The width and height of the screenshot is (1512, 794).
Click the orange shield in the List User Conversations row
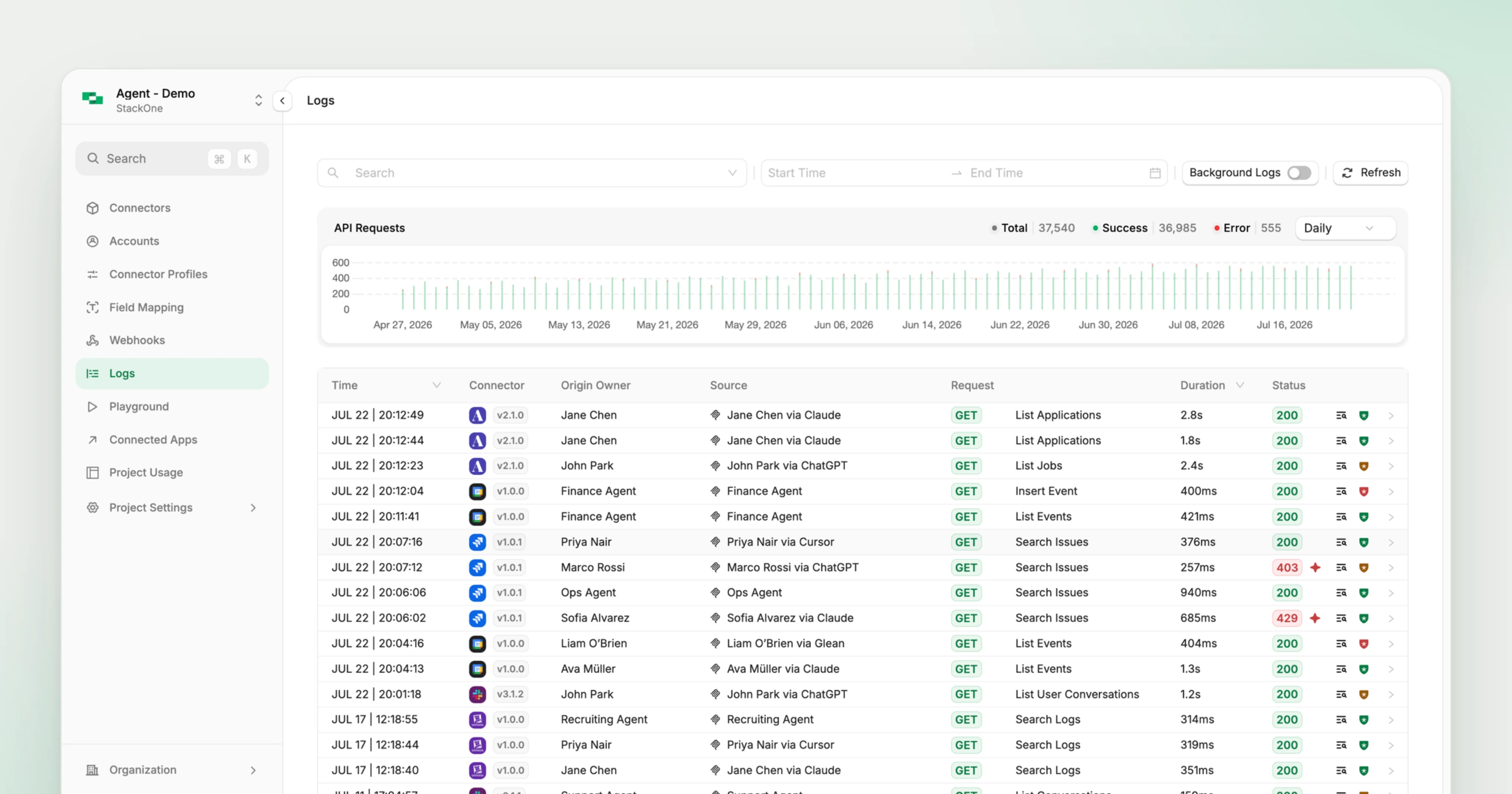tap(1364, 694)
